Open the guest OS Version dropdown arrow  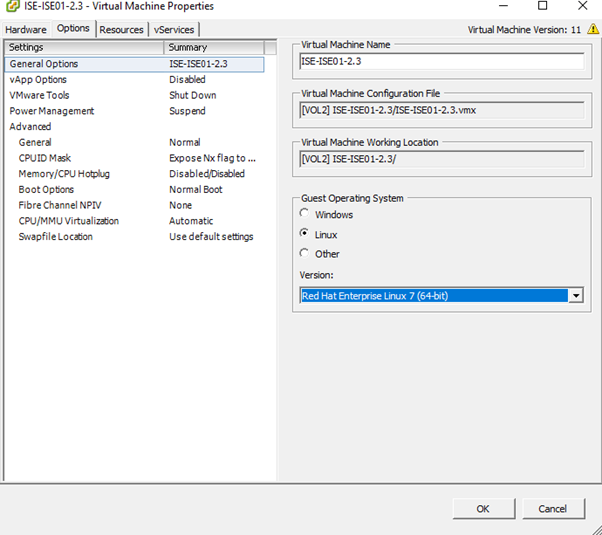[576, 295]
